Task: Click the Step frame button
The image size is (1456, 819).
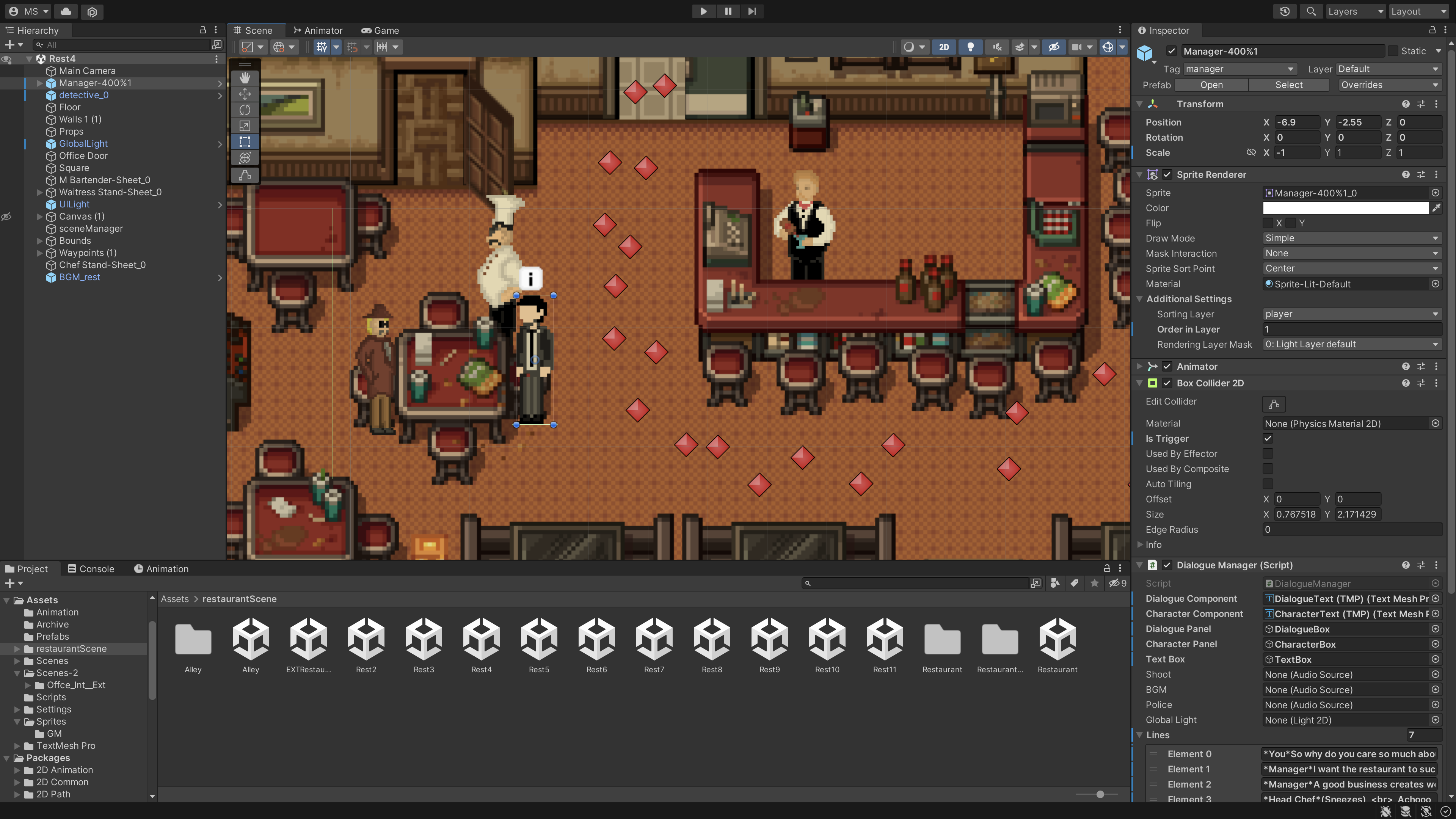Action: click(752, 11)
